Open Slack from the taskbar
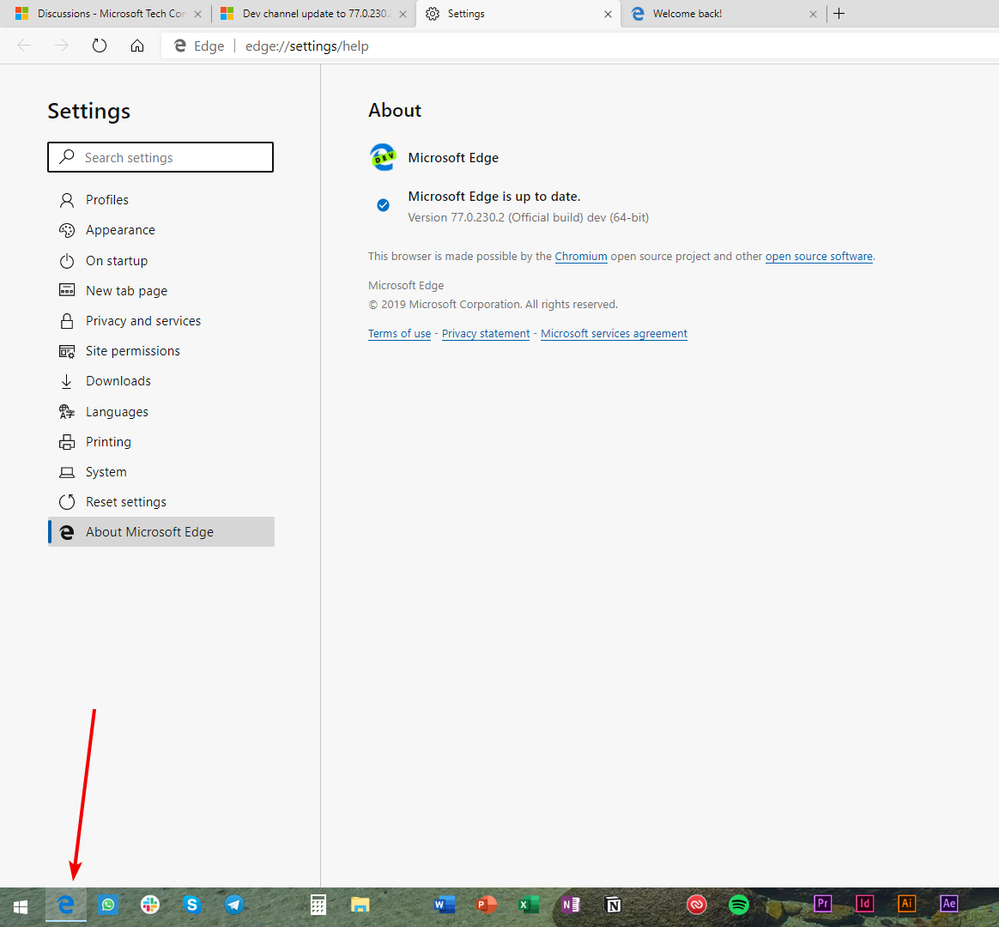Screen dimensions: 999x927 tap(150, 905)
